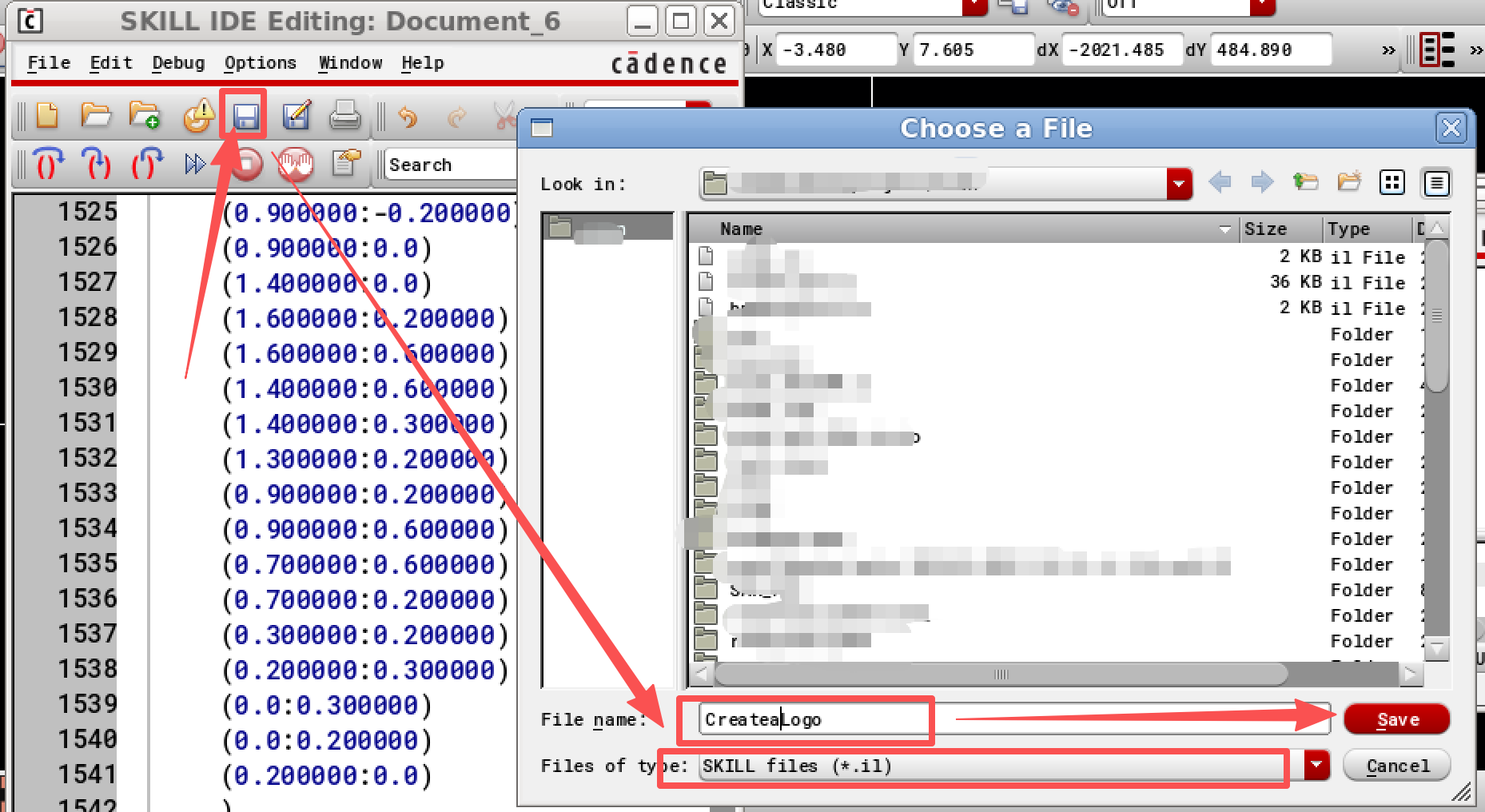Click the Cancel button in file dialog
1485x812 pixels.
click(1397, 766)
